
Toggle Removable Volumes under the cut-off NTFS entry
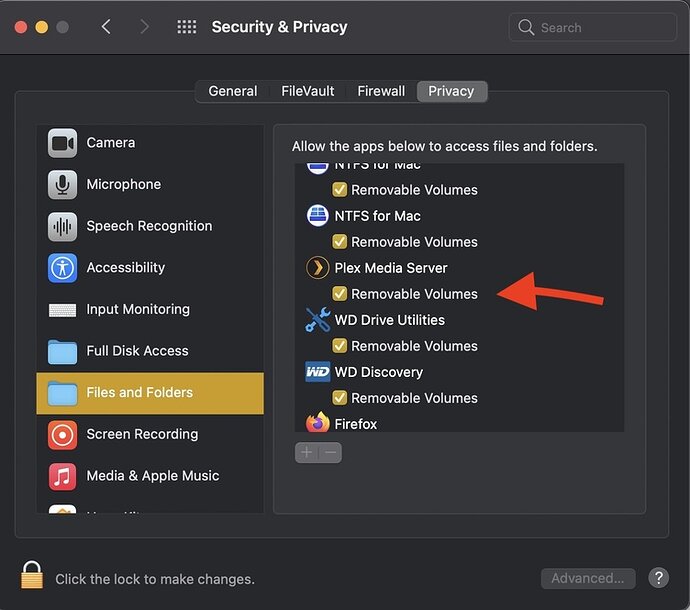click(x=339, y=190)
